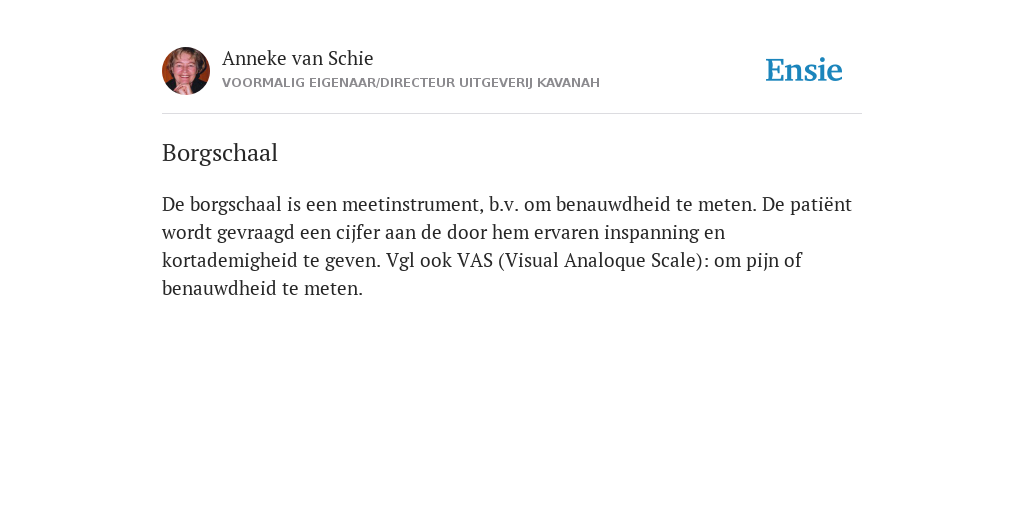Open the author name Anneke van Schie
The image size is (1024, 512).
[x=298, y=59]
